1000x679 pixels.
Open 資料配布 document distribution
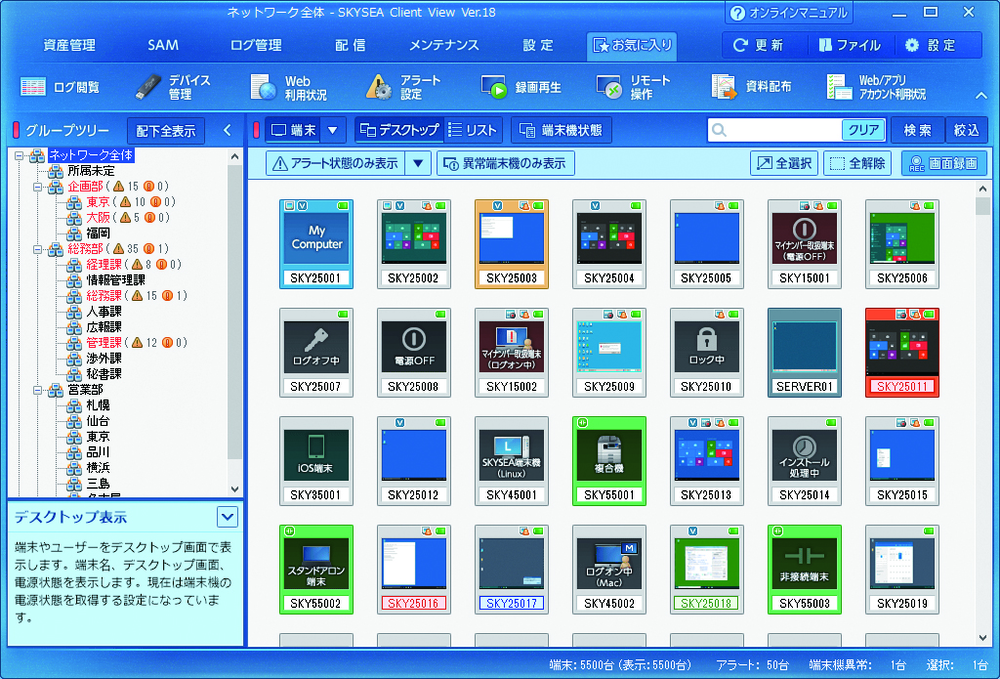(751, 87)
